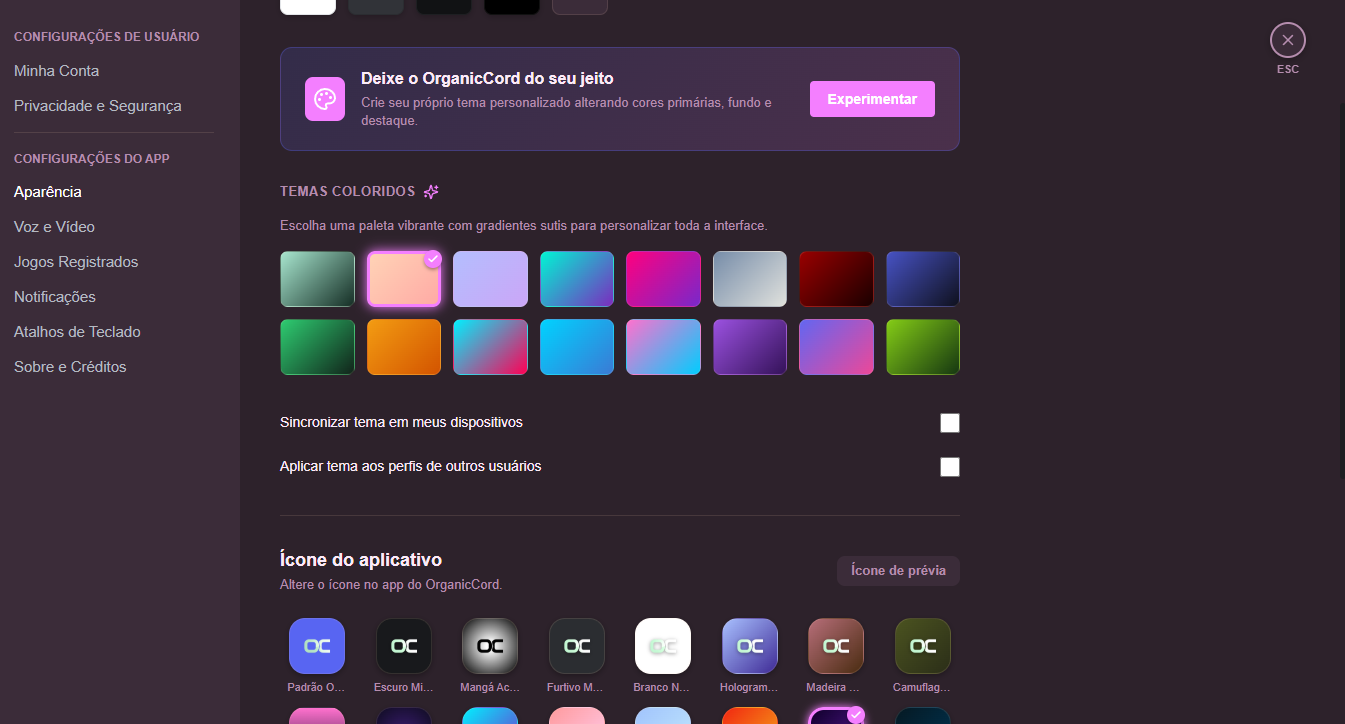Choose the blue-violet-to-pink gradient theme
Viewport: 1345px width, 724px height.
(x=836, y=347)
